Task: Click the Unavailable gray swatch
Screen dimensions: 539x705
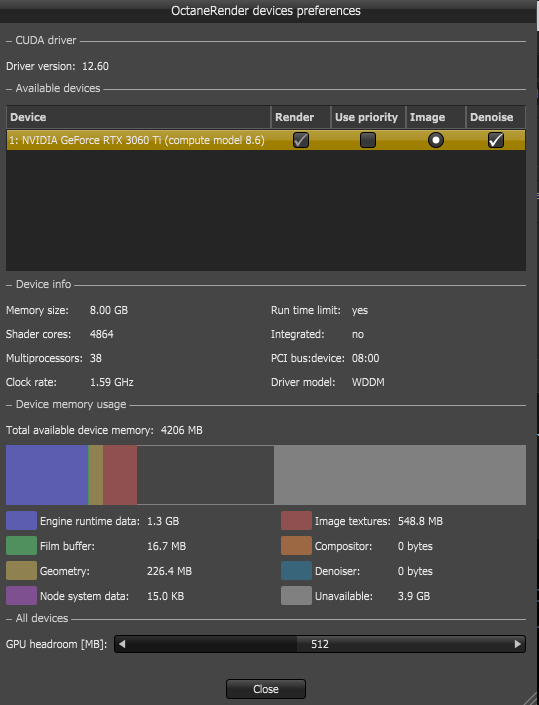Action: click(x=296, y=596)
